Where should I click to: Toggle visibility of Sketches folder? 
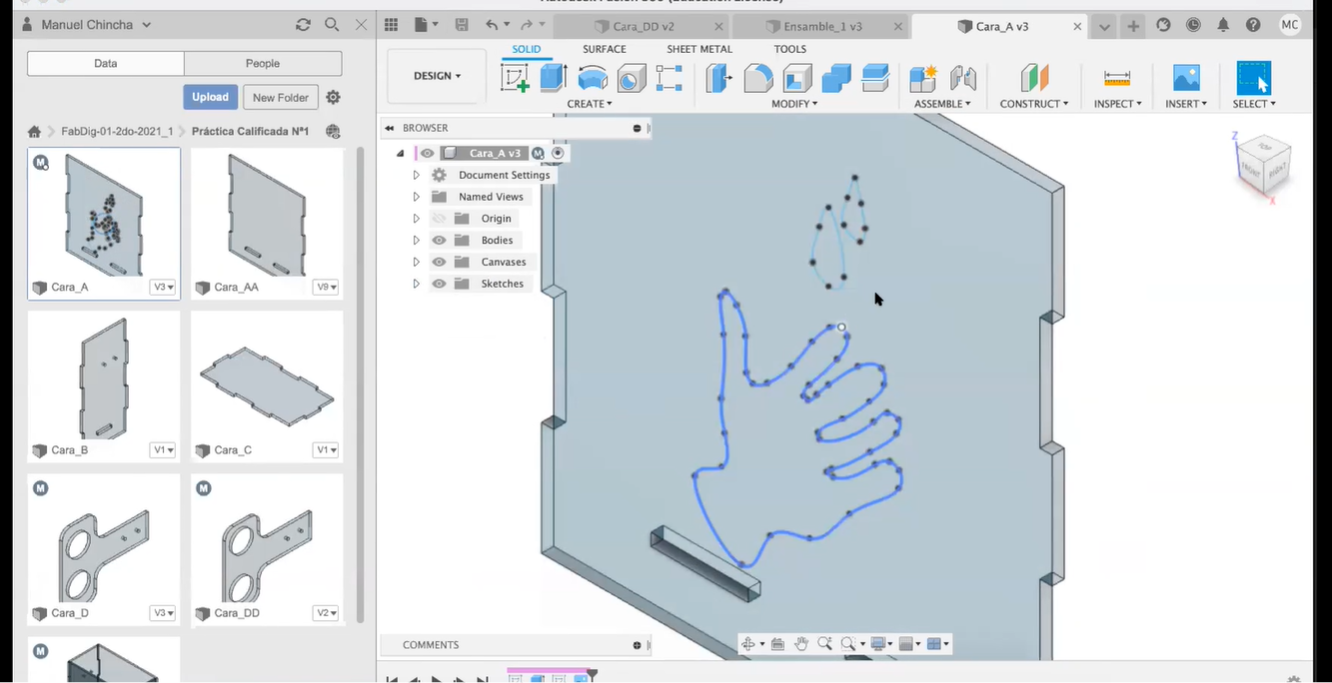tap(439, 284)
